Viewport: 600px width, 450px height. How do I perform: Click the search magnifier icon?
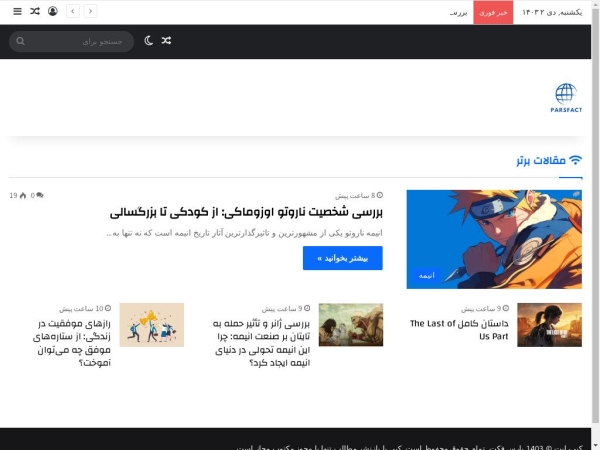click(x=21, y=41)
